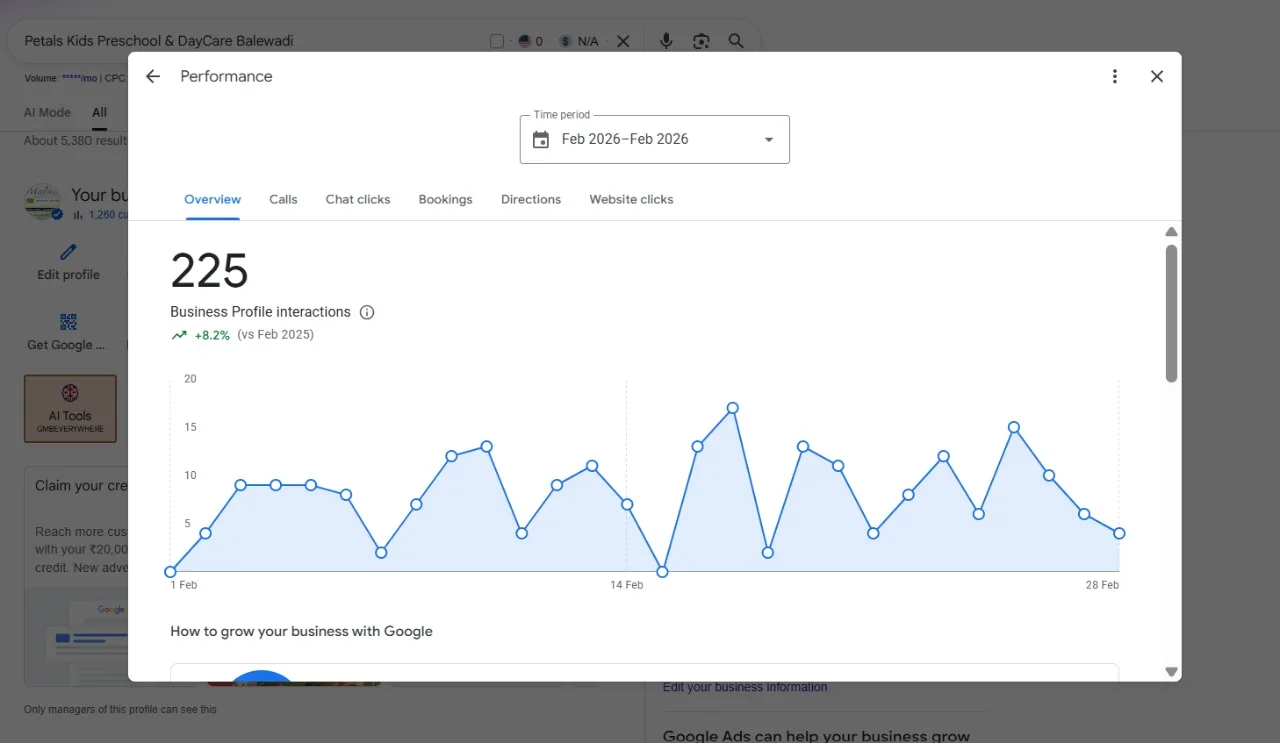Viewport: 1280px width, 743px height.
Task: Click the business profile logo thumbnail
Action: coord(44,202)
